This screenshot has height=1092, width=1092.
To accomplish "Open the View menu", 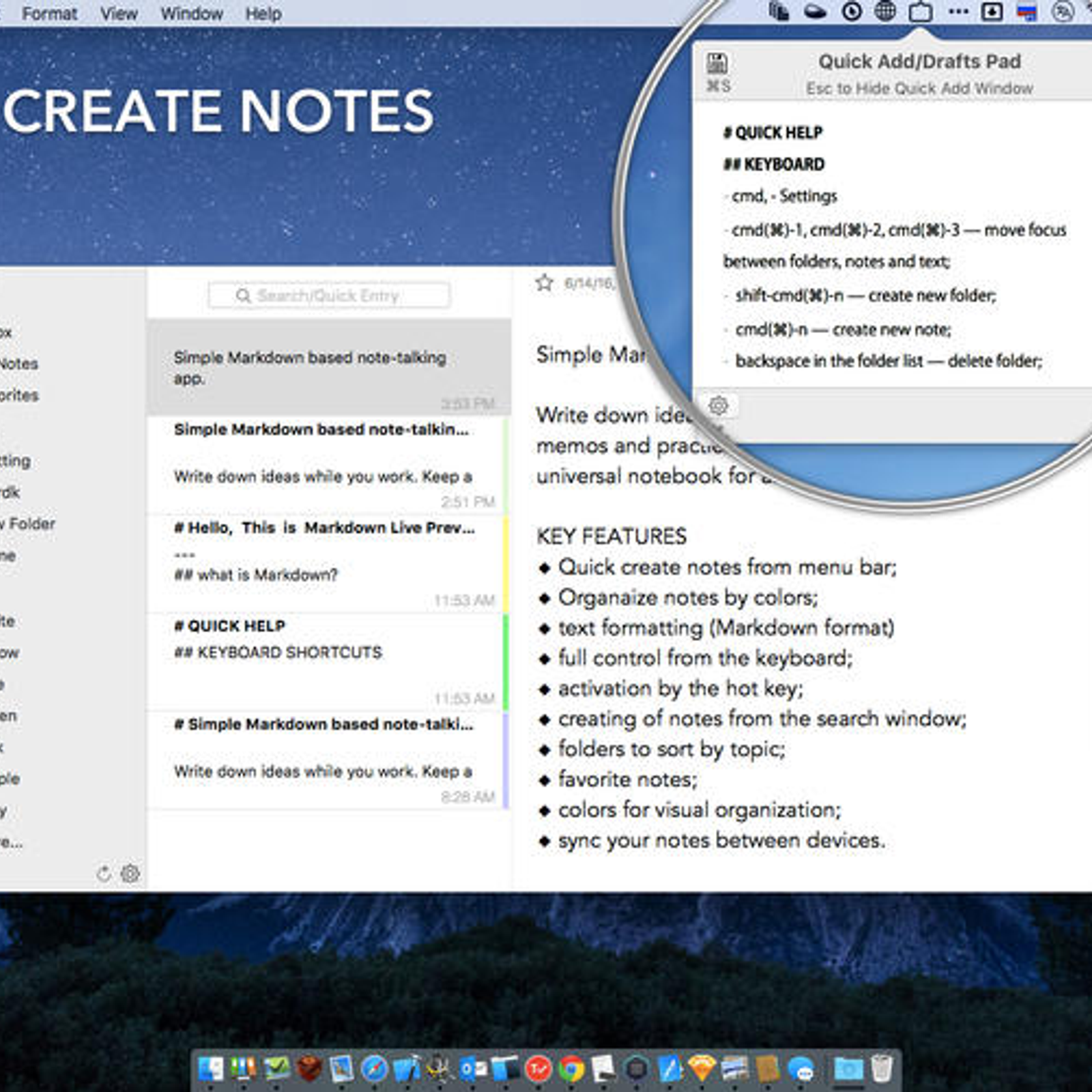I will [x=119, y=14].
